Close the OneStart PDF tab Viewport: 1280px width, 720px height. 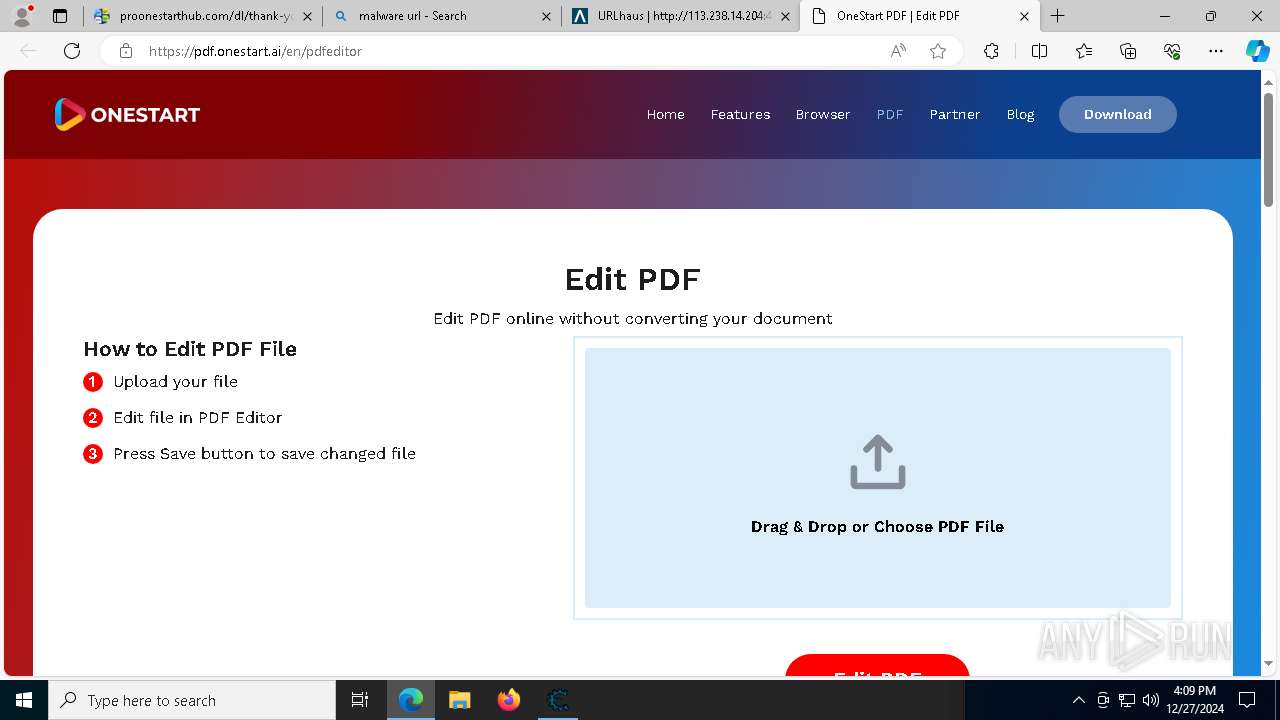pos(1024,16)
